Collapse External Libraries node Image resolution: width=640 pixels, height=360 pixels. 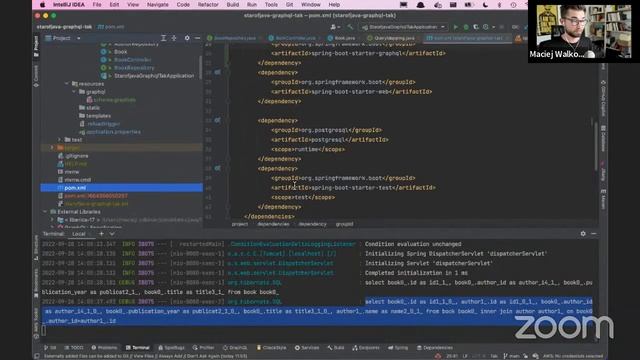tap(44, 212)
